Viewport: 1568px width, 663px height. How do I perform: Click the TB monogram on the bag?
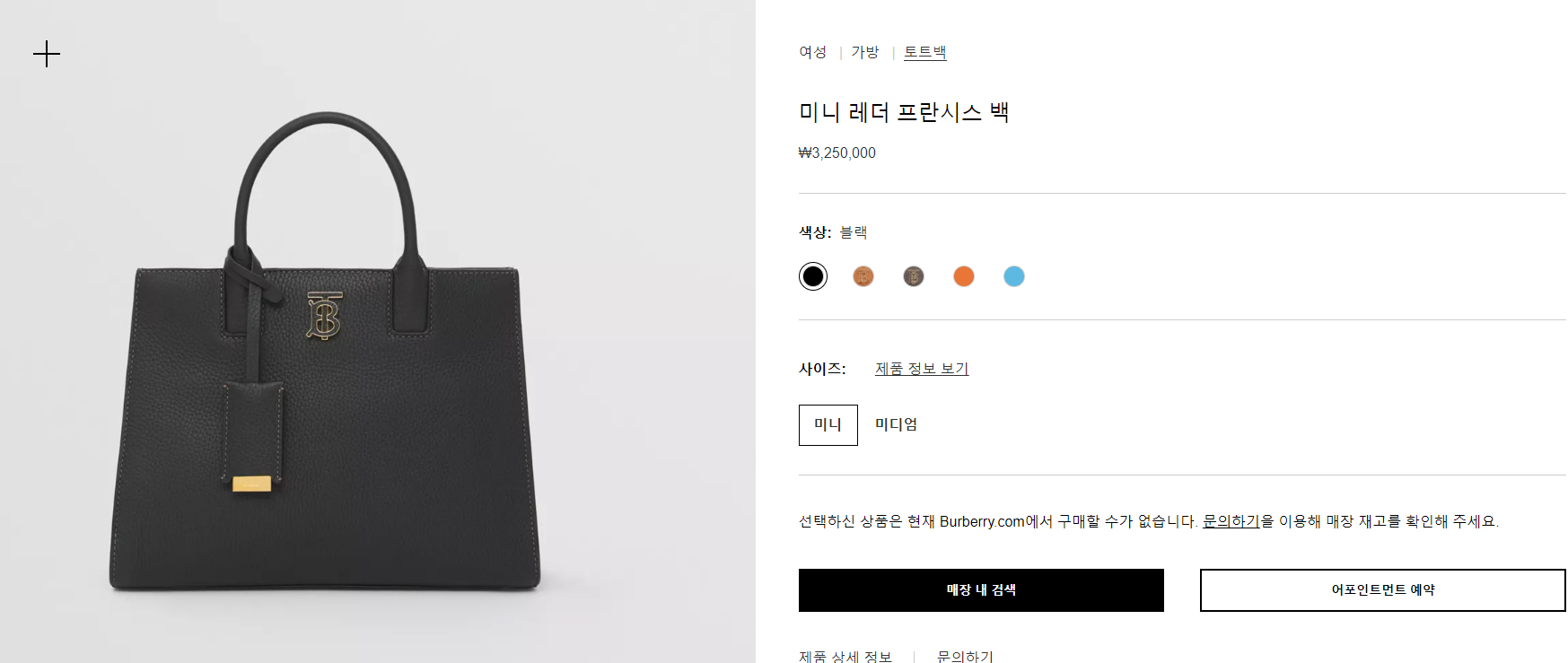324,316
